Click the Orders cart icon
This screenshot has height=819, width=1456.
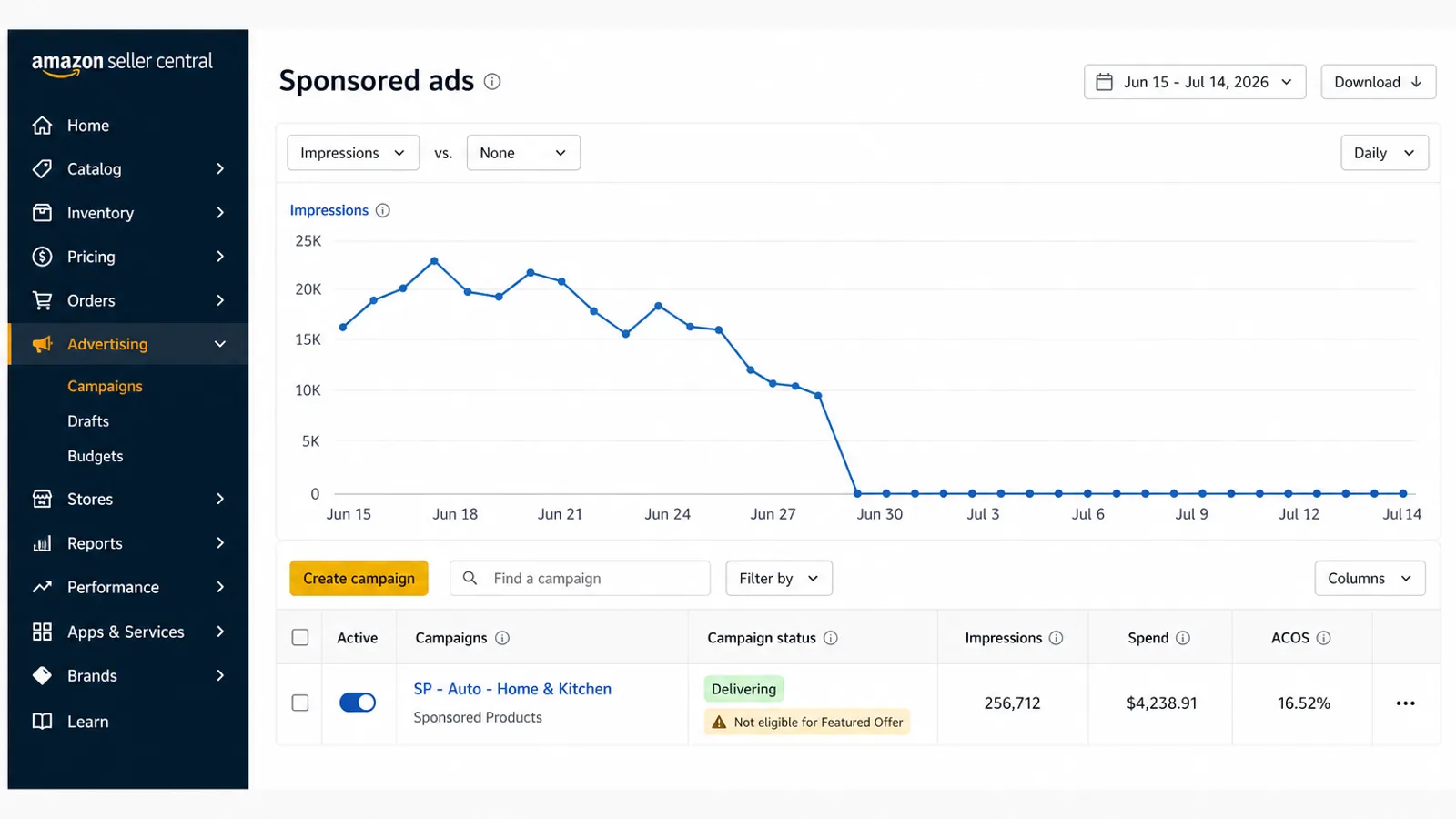click(x=42, y=300)
